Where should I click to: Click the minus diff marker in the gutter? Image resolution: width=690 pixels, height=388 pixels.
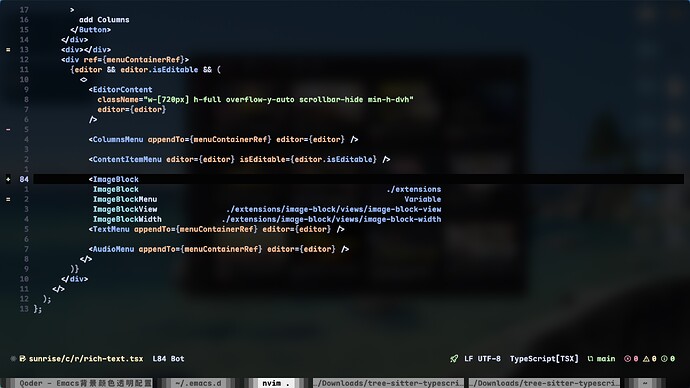8,129
